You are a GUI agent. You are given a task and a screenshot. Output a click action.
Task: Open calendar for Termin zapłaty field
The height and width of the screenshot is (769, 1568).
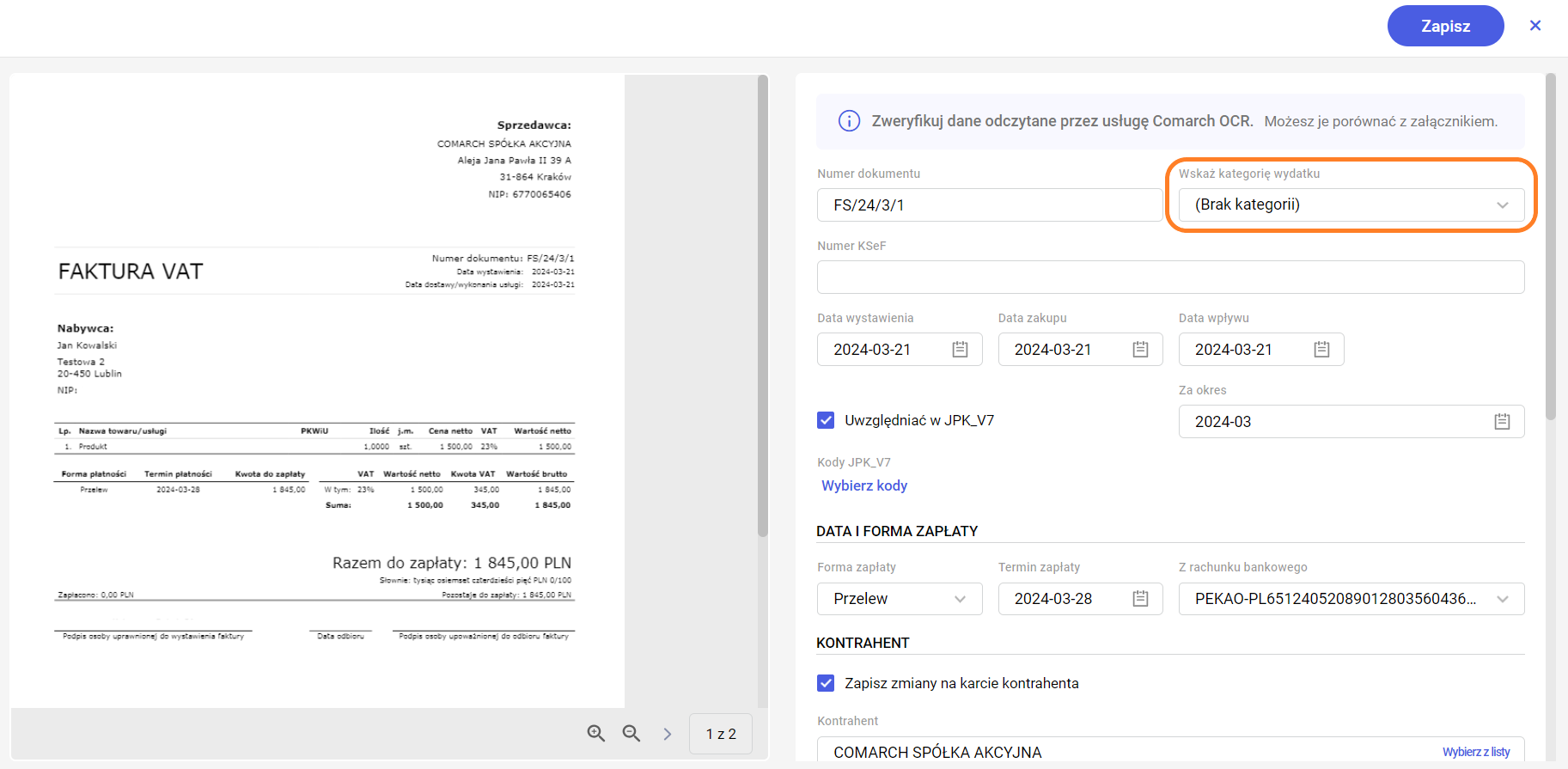[1140, 599]
